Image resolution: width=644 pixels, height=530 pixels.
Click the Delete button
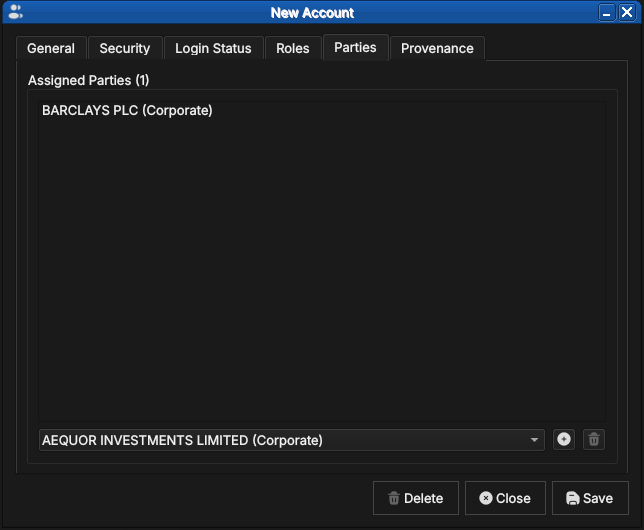pos(416,498)
